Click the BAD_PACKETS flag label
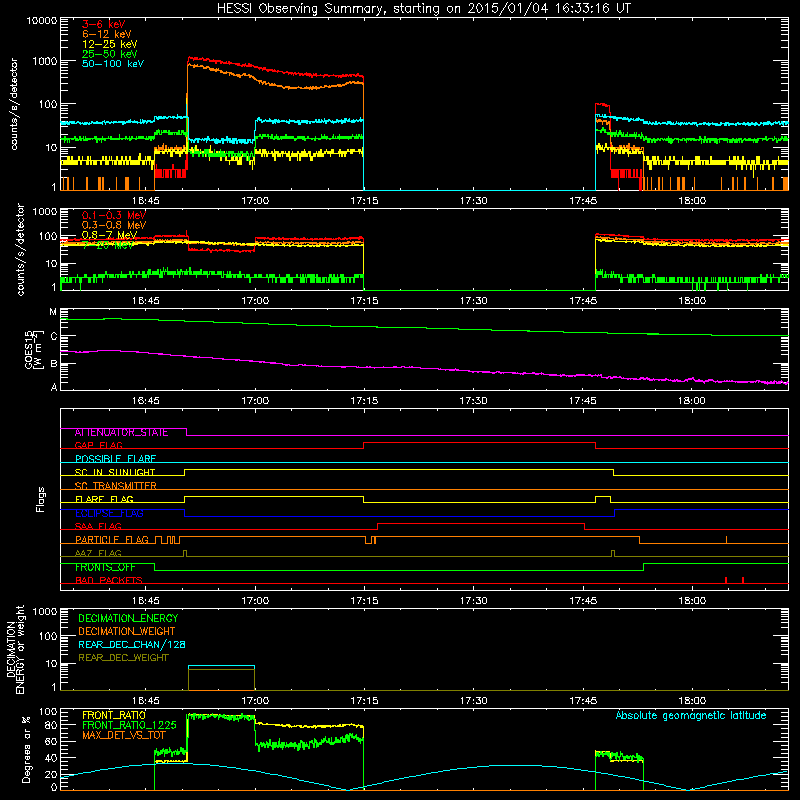This screenshot has width=800, height=800. 109,580
